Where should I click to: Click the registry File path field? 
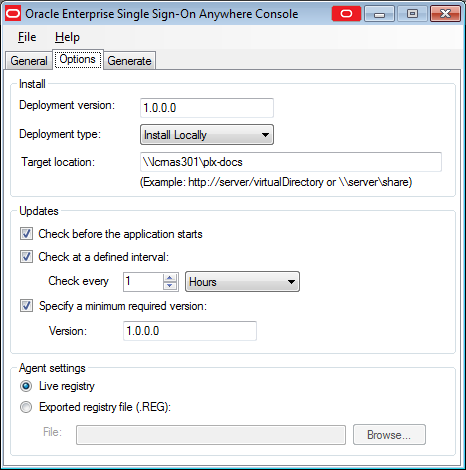[x=211, y=435]
